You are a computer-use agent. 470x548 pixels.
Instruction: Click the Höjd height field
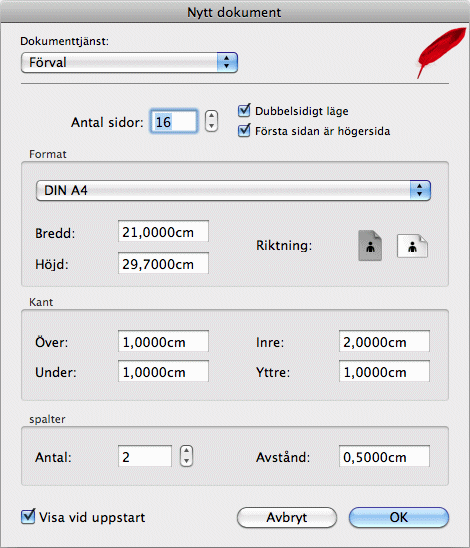tap(163, 263)
